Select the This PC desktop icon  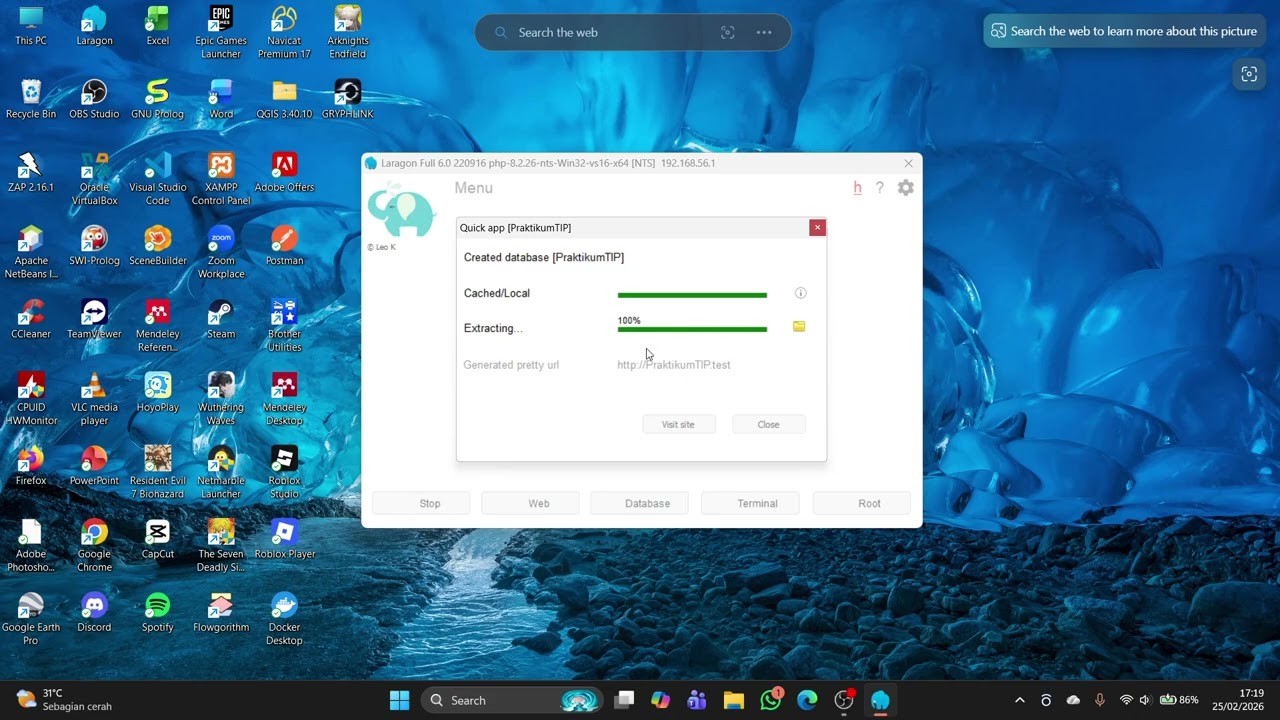(x=31, y=26)
